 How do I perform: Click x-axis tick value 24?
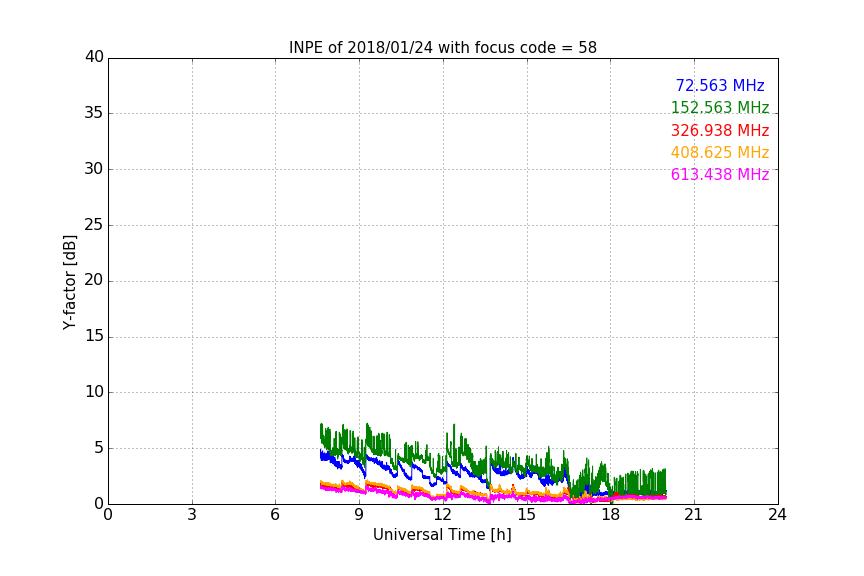777,515
